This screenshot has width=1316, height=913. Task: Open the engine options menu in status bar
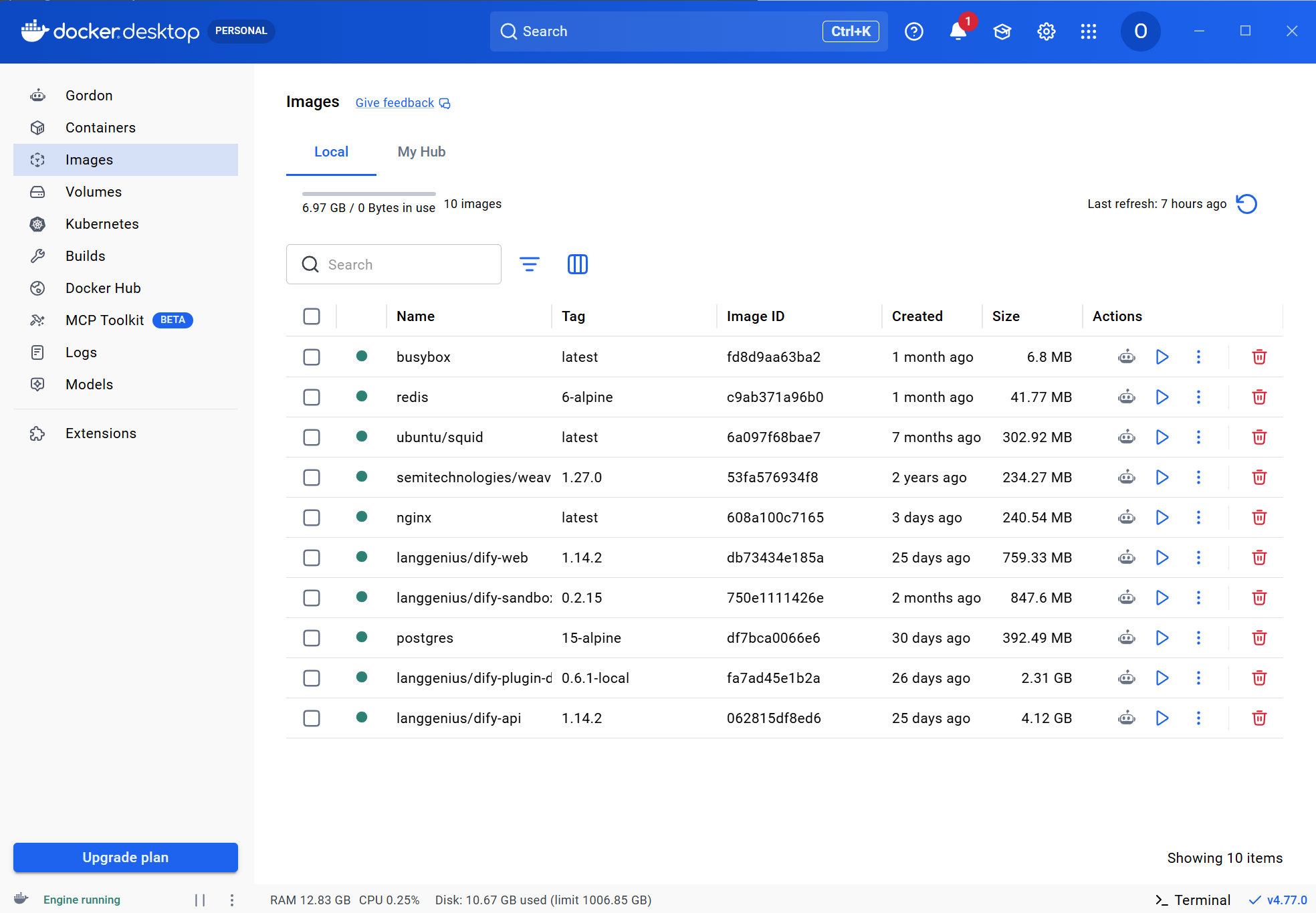(232, 900)
